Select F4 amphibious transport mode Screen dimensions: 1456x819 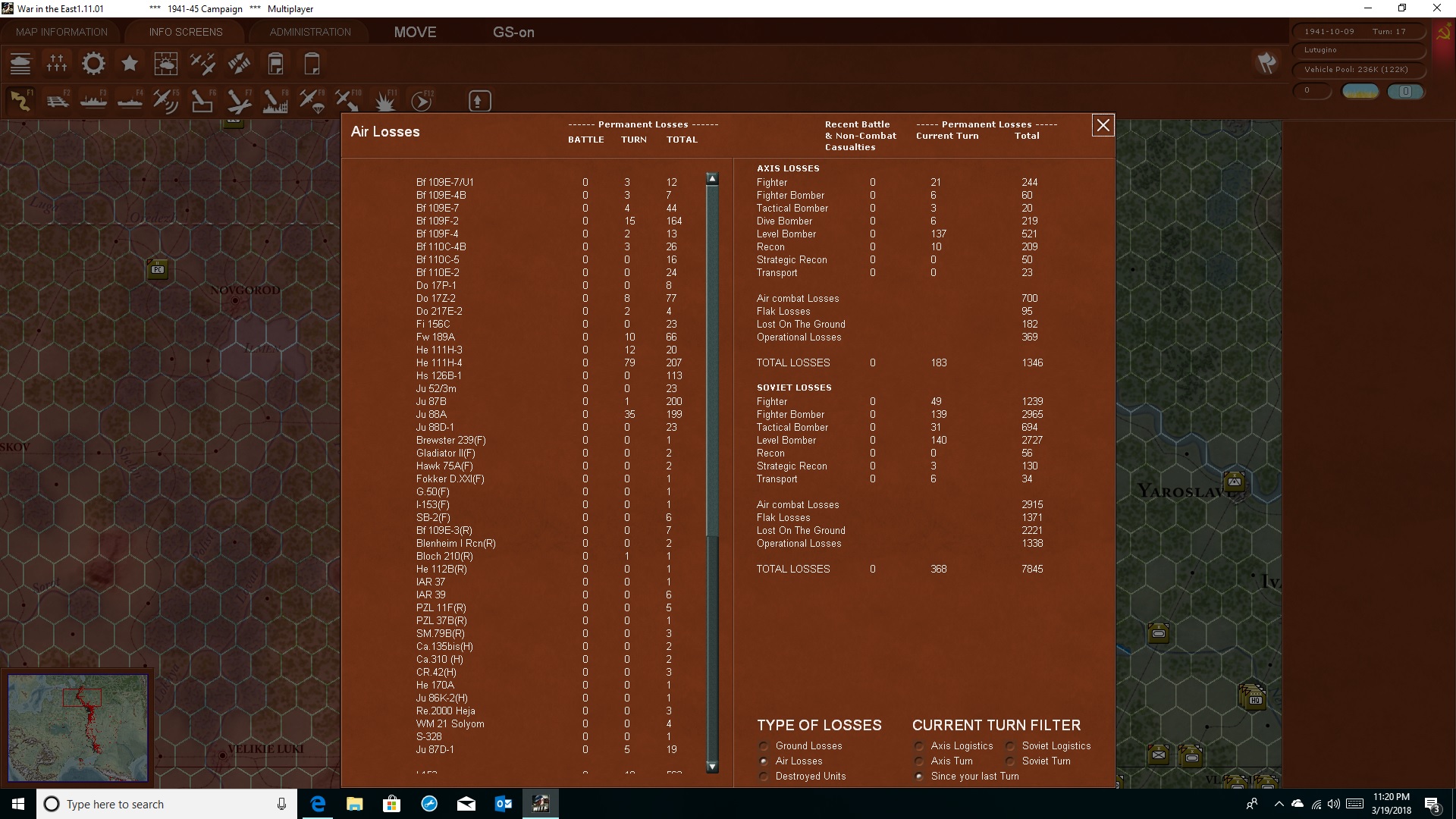pyautogui.click(x=130, y=101)
